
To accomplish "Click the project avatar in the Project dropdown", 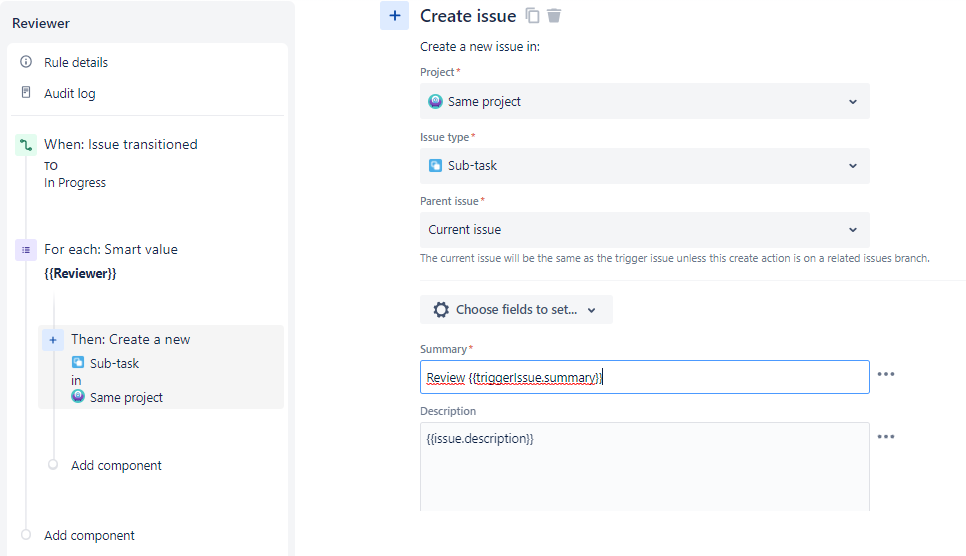I will pos(436,101).
